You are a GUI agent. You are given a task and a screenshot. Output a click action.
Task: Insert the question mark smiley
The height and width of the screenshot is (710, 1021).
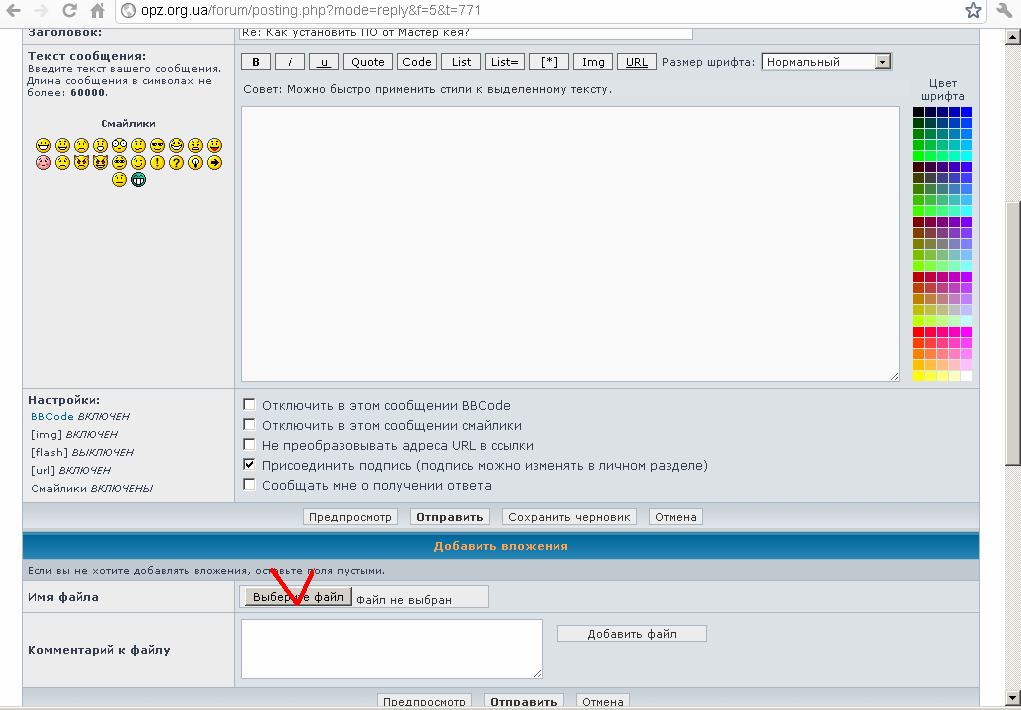(176, 162)
